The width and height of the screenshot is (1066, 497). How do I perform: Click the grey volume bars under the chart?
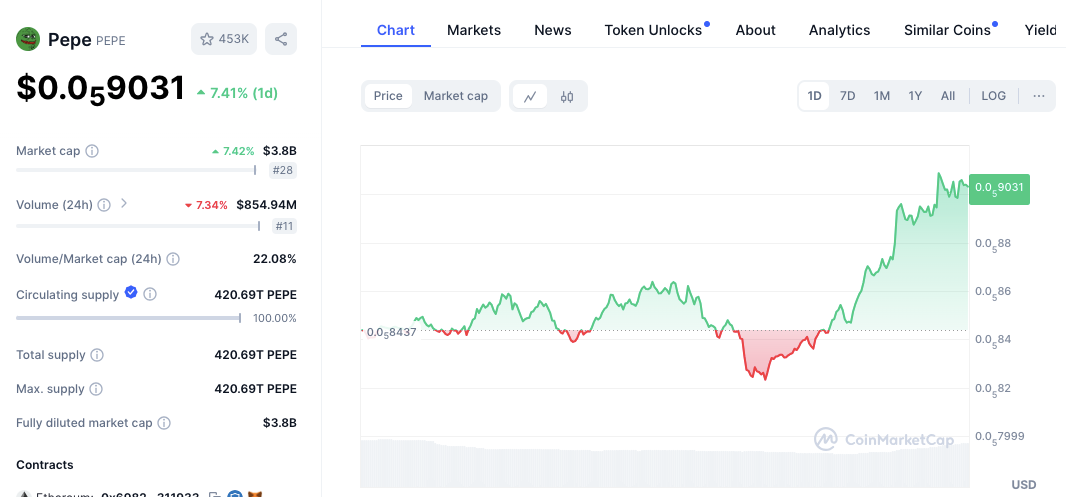coord(665,463)
